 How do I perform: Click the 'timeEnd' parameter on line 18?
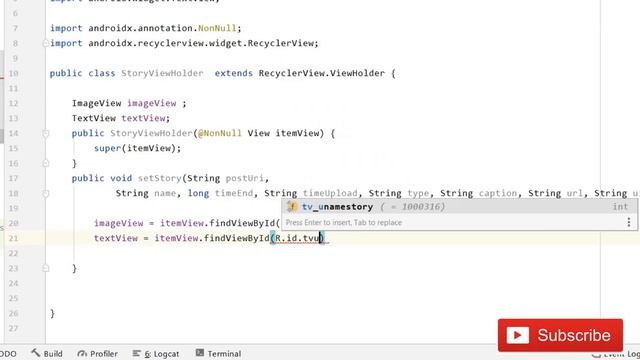[x=234, y=193]
